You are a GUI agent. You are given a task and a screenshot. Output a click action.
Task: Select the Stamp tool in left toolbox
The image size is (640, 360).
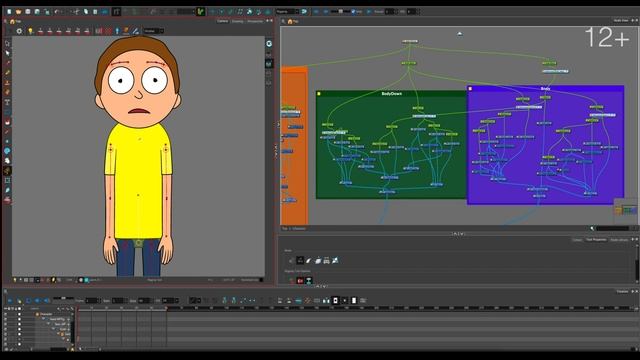(x=7, y=82)
